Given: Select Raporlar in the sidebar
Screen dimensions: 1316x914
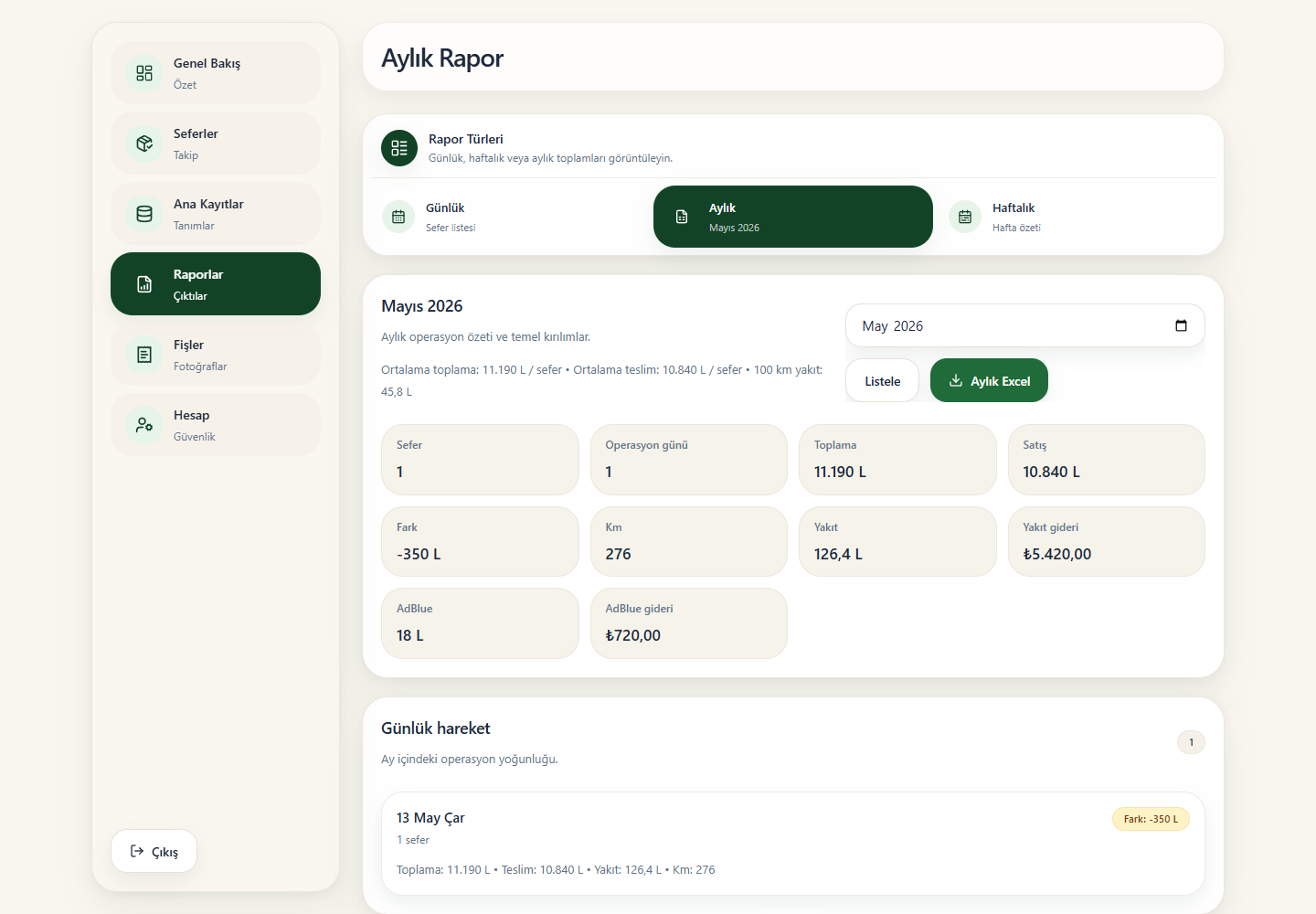Looking at the screenshot, I should tap(216, 284).
